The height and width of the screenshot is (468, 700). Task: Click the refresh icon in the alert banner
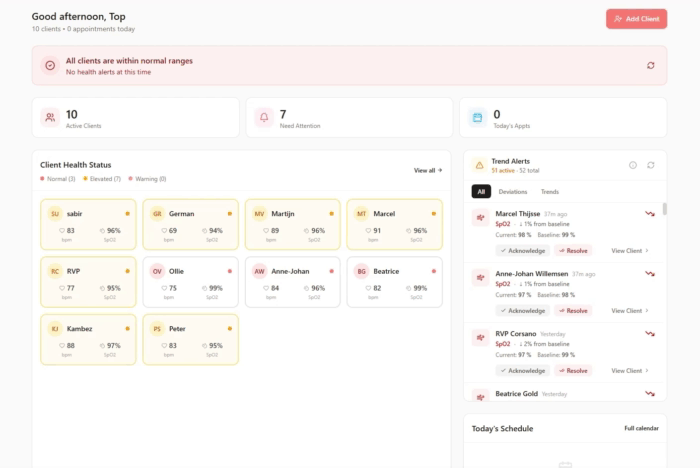coord(651,66)
